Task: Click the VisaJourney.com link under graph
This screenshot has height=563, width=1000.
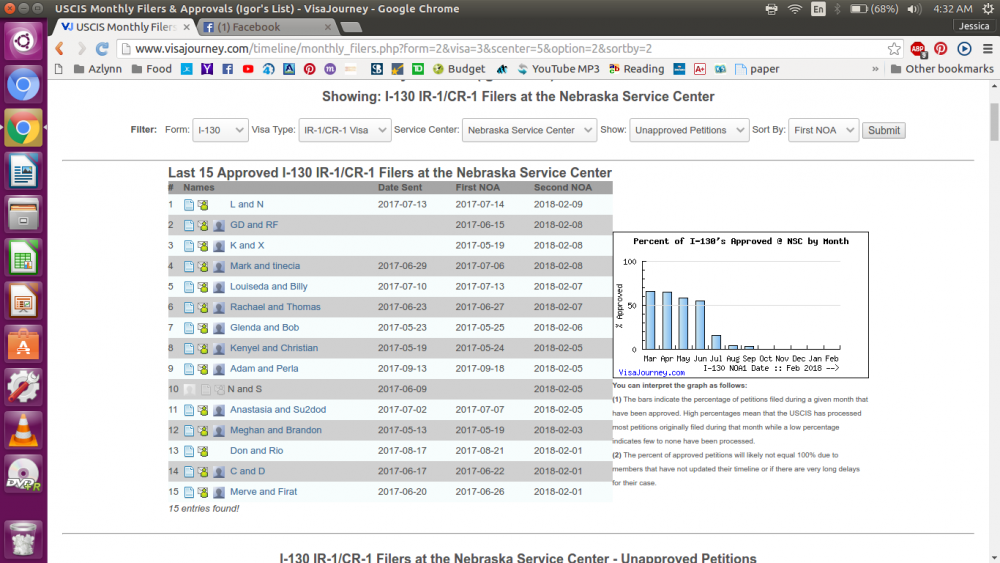Action: [651, 372]
